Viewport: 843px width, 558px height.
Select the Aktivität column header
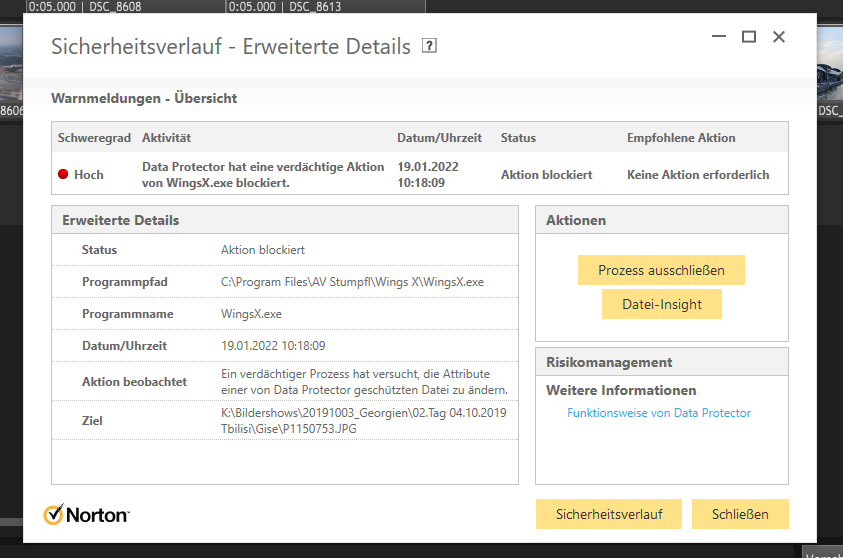[166, 138]
